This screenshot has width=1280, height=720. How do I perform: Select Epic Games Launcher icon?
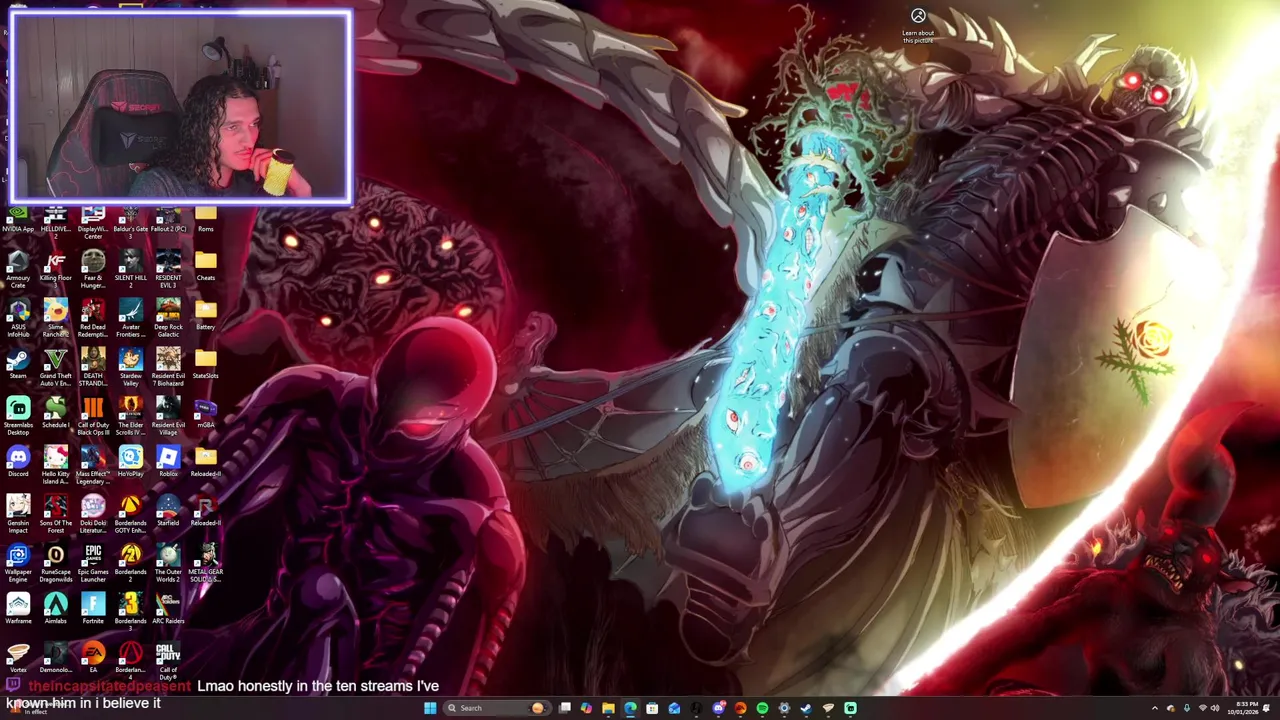click(x=93, y=564)
